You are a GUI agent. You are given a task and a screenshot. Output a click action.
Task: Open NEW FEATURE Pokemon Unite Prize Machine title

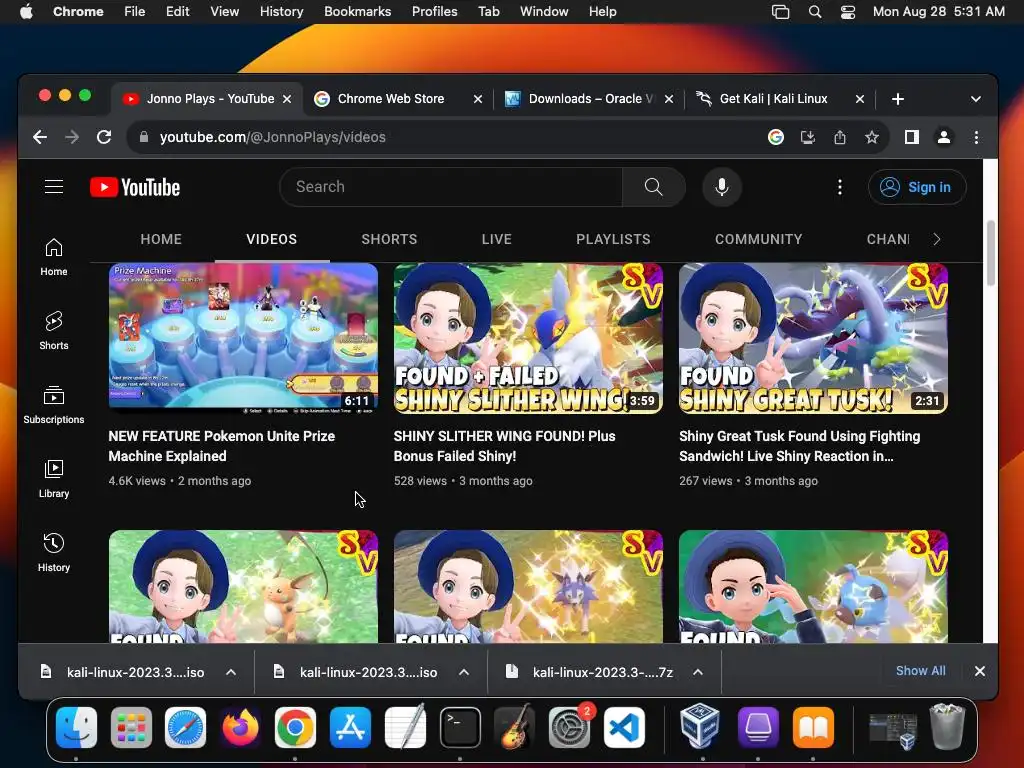(x=221, y=446)
